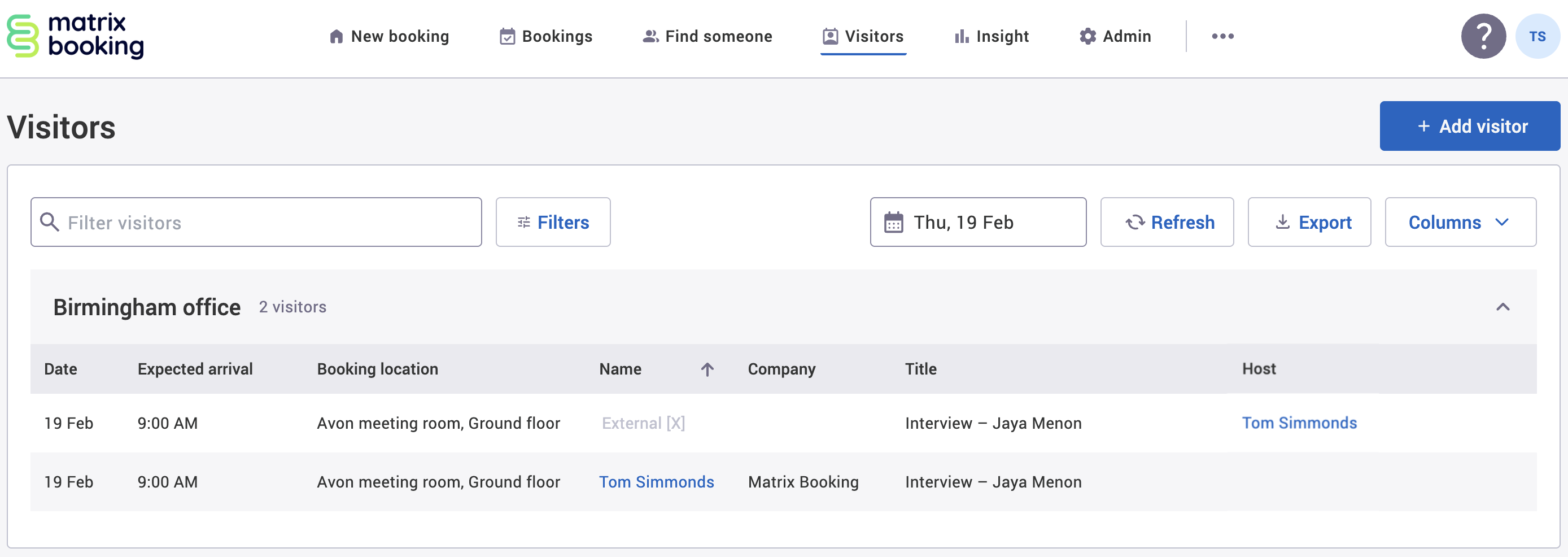Go to the New booking tab
Viewport: 1568px width, 557px height.
pos(389,37)
